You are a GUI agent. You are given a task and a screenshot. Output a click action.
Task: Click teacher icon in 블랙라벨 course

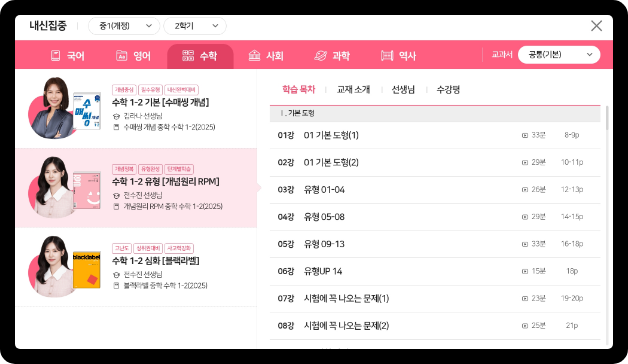click(116, 275)
